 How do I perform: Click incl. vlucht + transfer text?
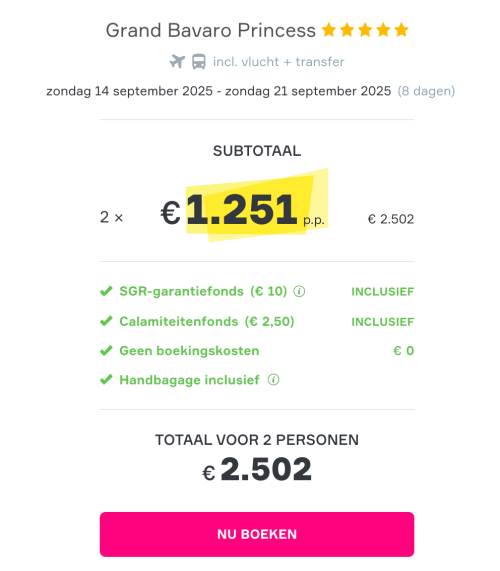pyautogui.click(x=279, y=62)
